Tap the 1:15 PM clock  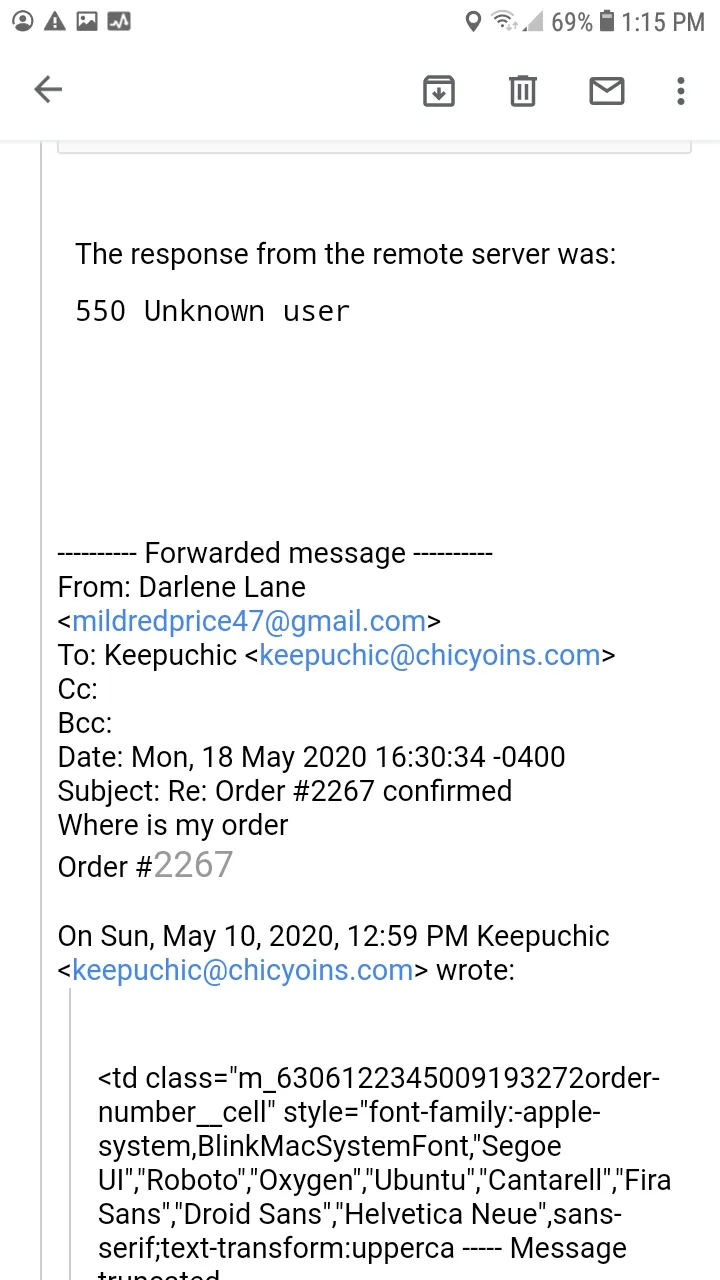(x=663, y=21)
